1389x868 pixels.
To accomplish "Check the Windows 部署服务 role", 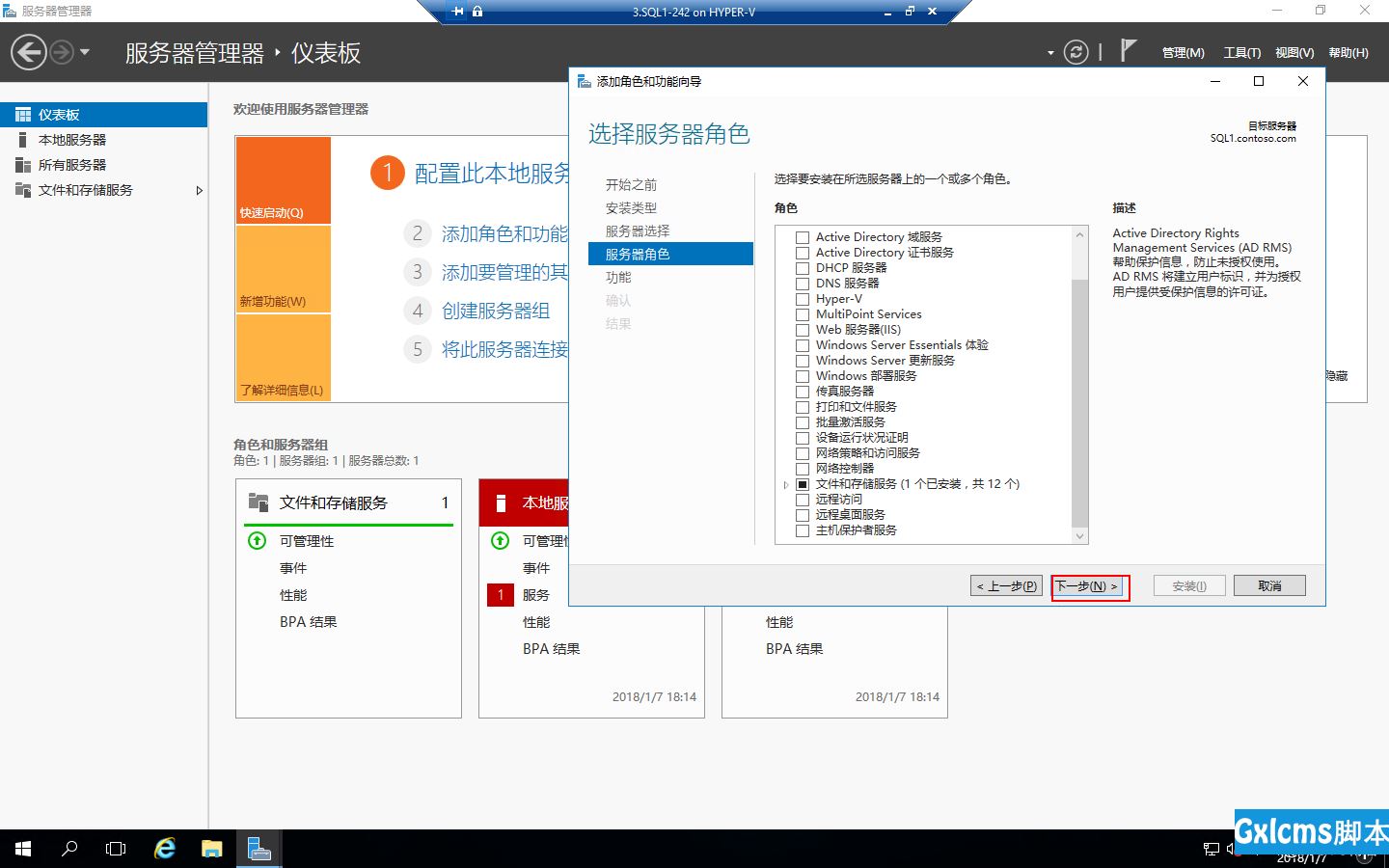I will coord(803,376).
